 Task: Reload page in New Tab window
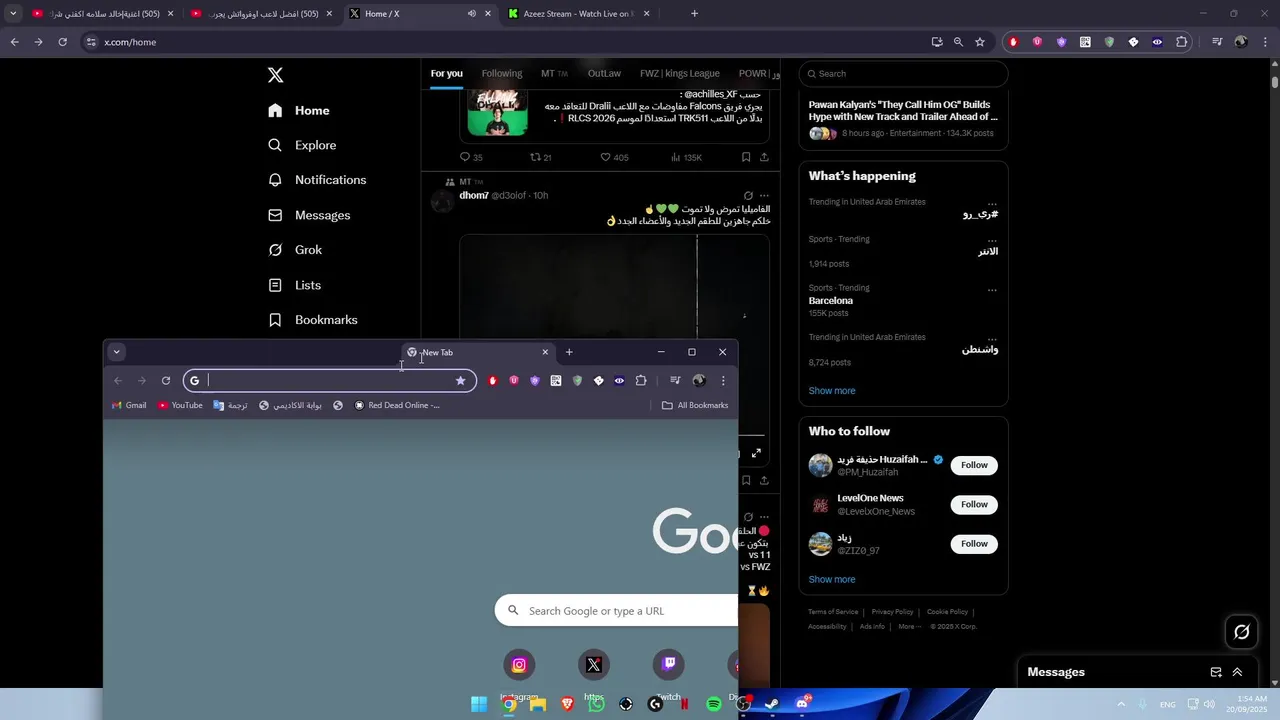pos(166,380)
